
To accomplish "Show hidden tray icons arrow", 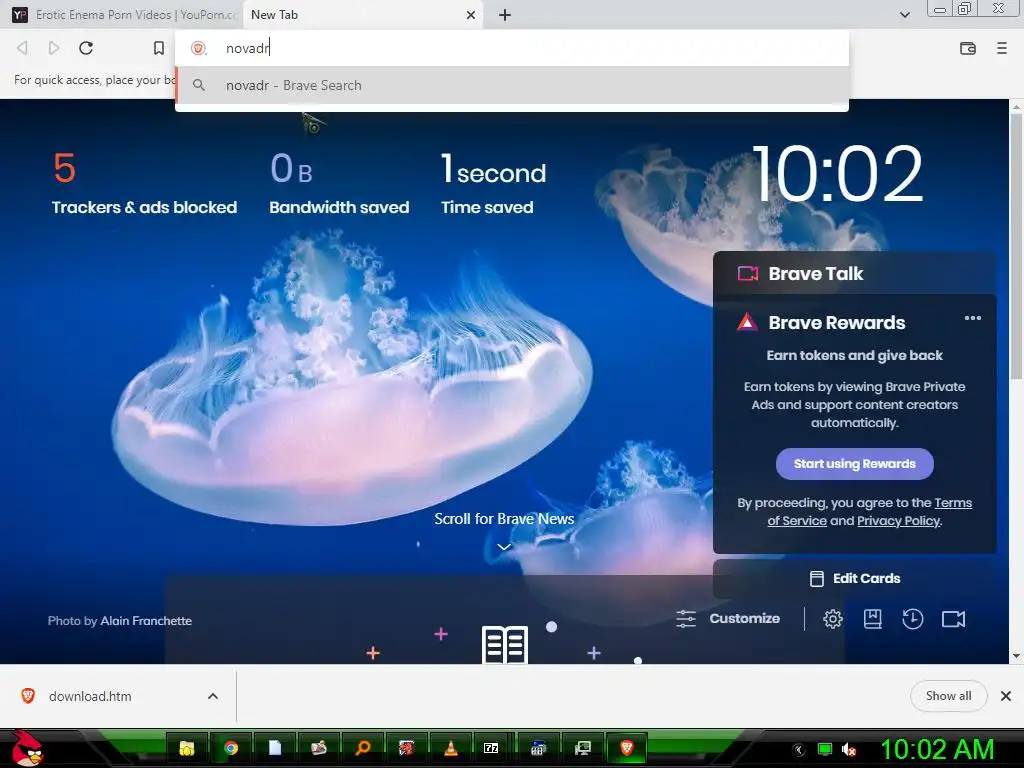I will 799,750.
